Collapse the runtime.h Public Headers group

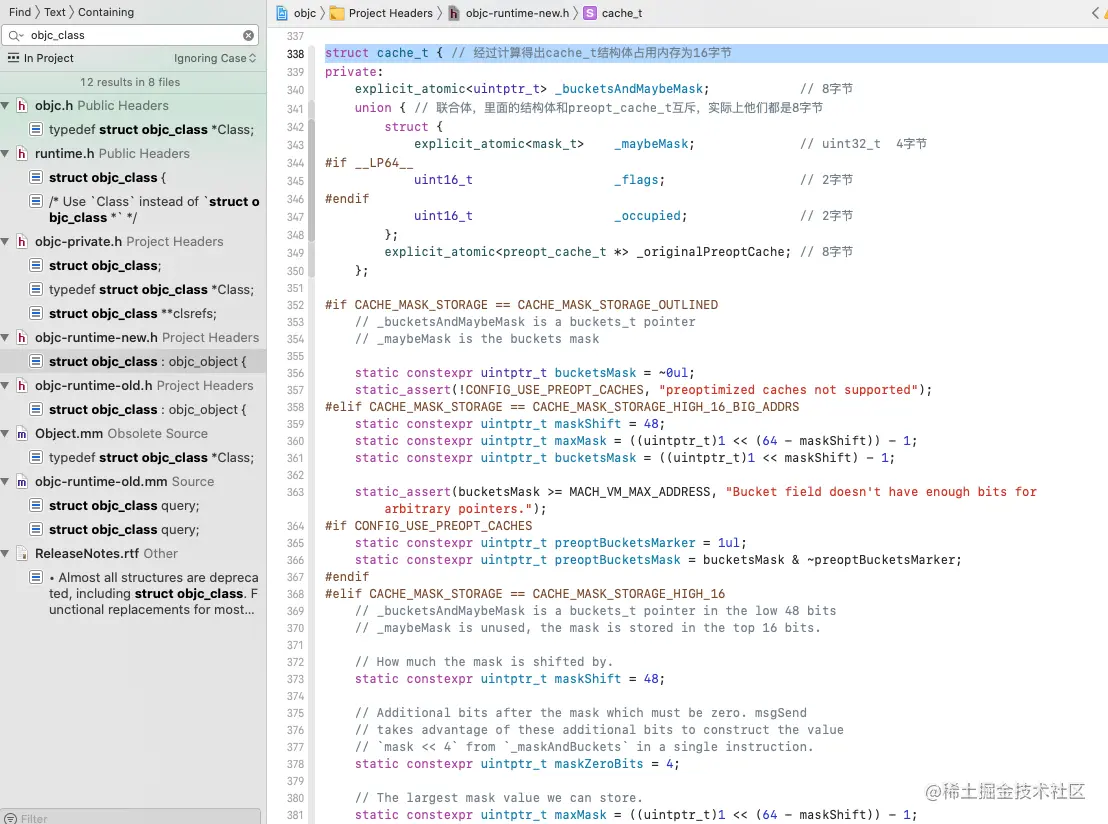[x=6, y=153]
